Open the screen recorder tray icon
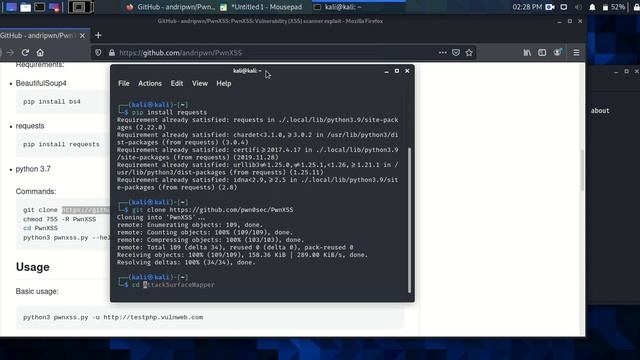The height and width of the screenshot is (360, 640). click(550, 7)
